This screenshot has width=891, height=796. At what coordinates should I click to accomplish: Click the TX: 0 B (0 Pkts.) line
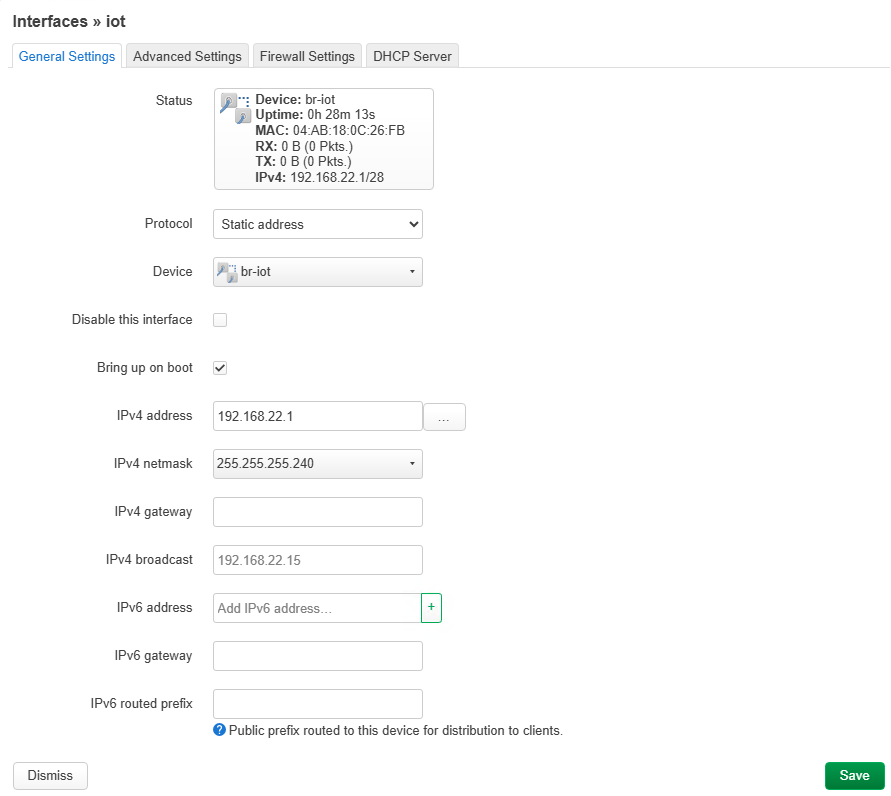tap(303, 161)
